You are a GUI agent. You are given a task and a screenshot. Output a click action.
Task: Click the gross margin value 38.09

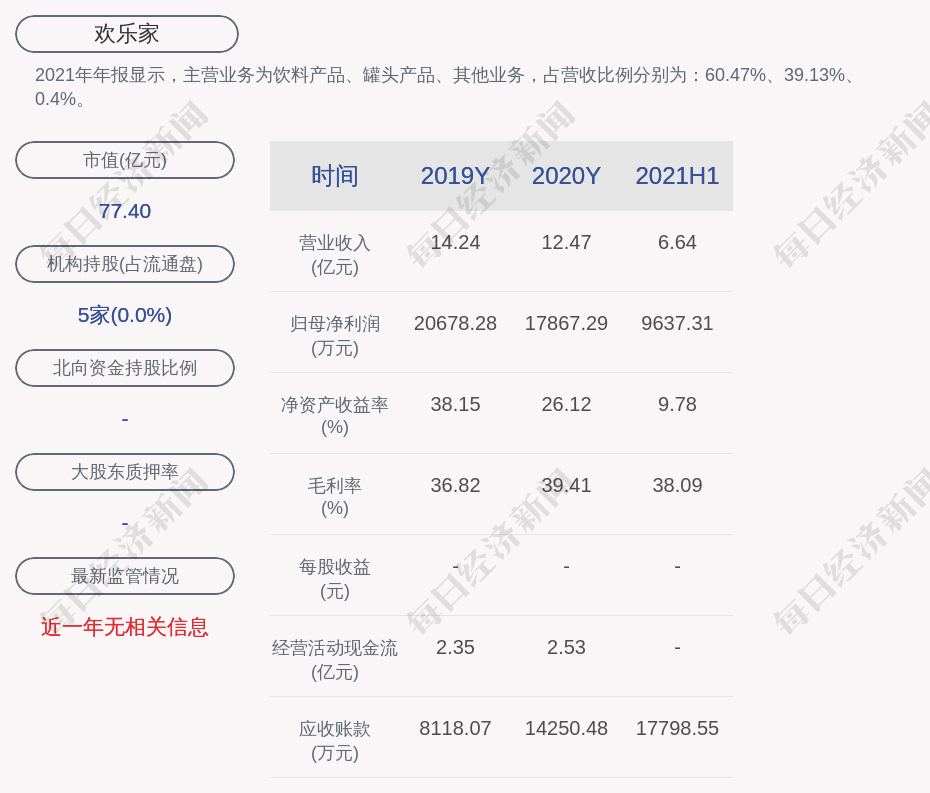coord(677,485)
